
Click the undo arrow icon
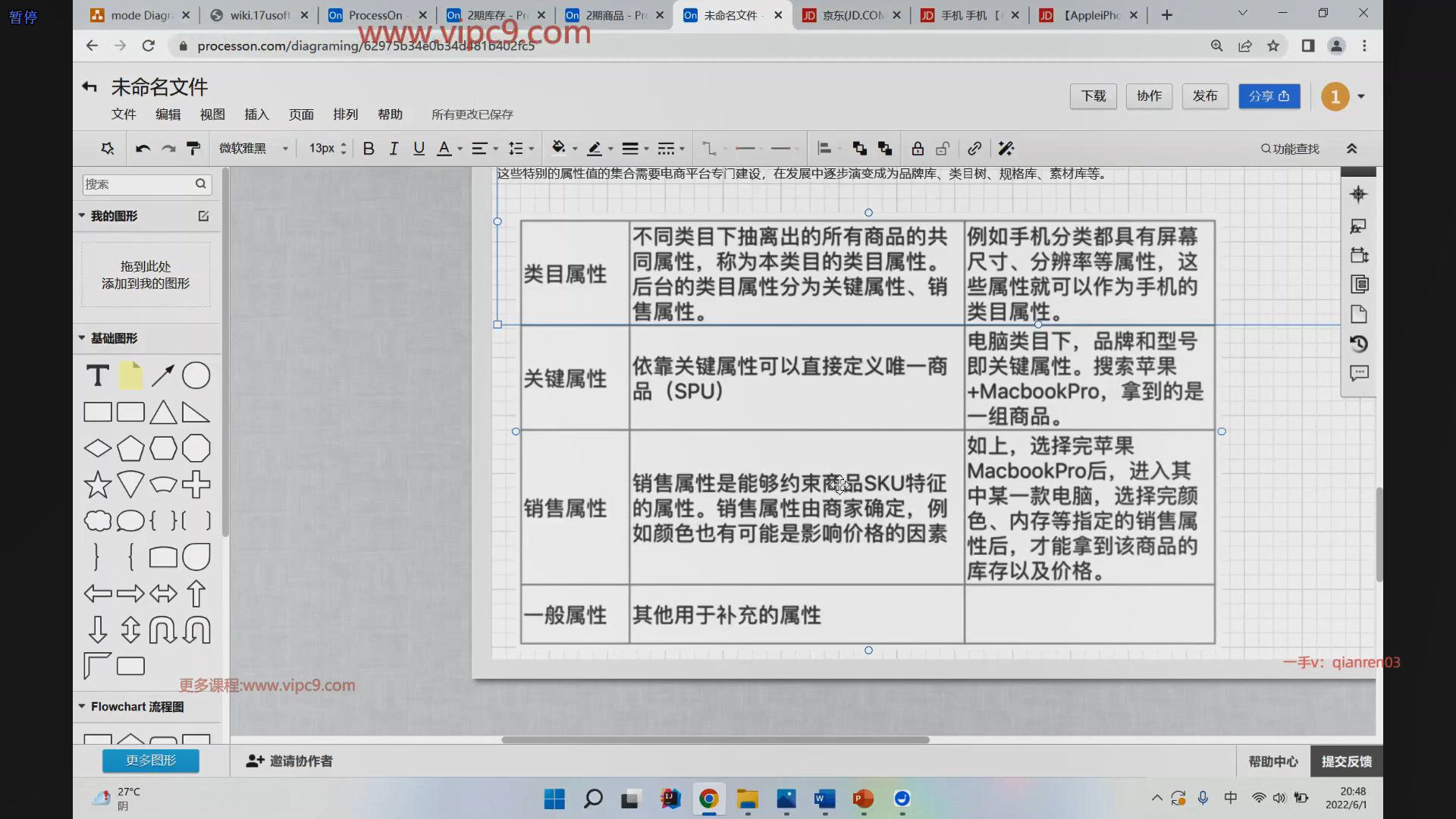pyautogui.click(x=143, y=149)
